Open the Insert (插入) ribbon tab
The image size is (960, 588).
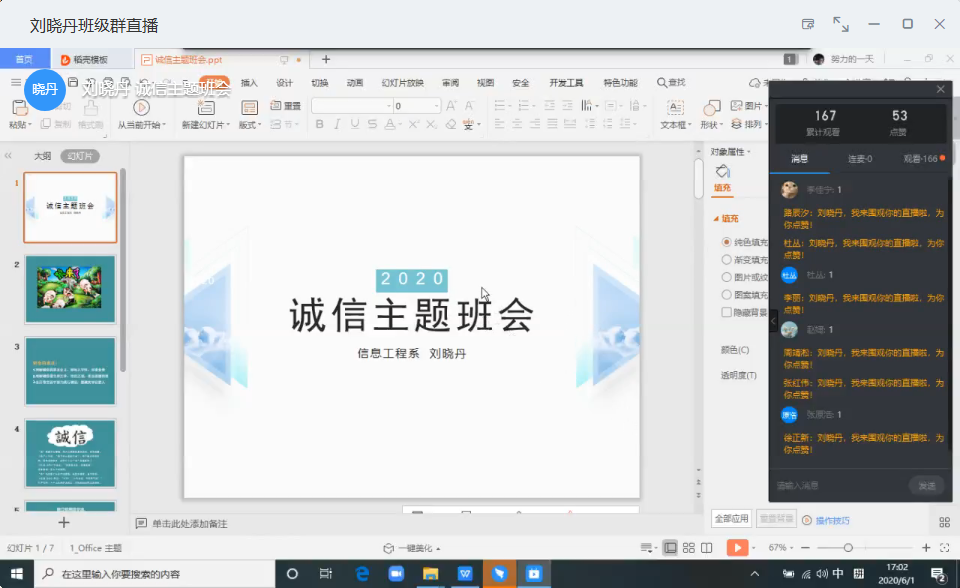coord(249,83)
